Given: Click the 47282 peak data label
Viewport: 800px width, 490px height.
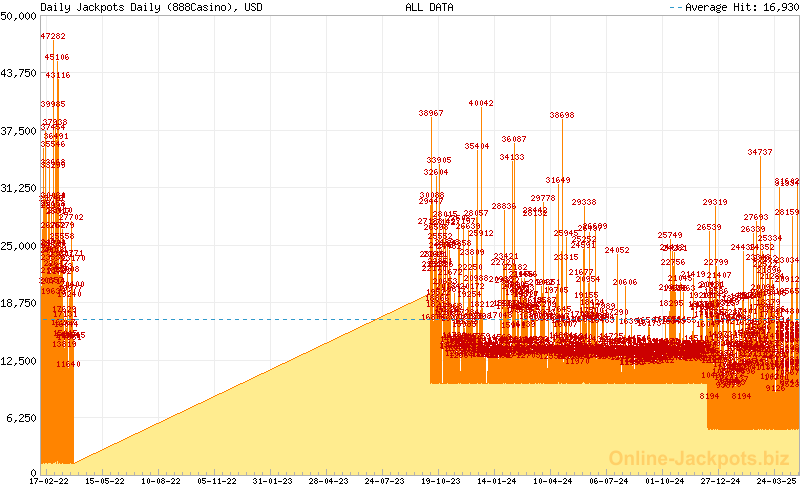Looking at the screenshot, I should (x=53, y=36).
